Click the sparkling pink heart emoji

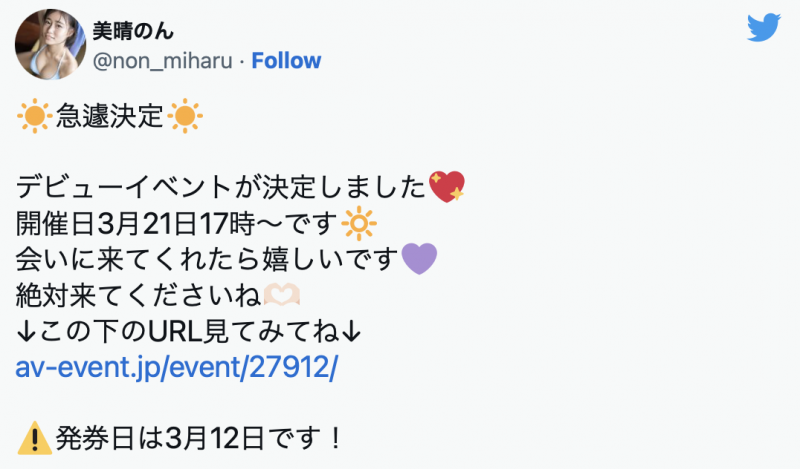tap(446, 186)
